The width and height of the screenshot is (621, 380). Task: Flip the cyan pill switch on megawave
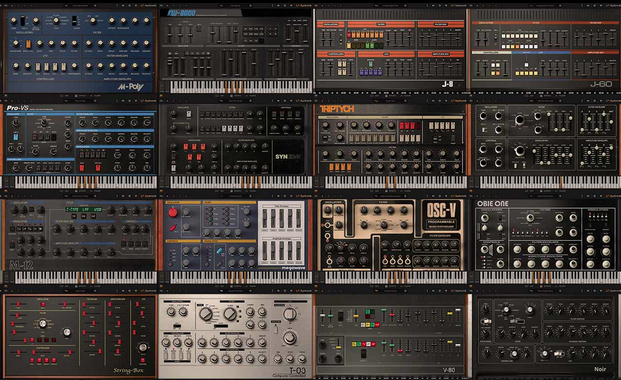point(219,251)
